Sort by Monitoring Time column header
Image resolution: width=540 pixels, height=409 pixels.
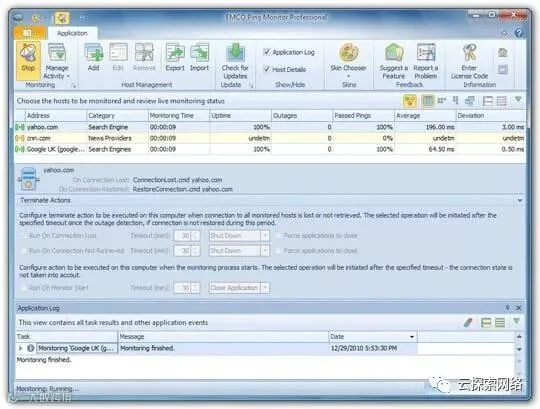click(179, 116)
